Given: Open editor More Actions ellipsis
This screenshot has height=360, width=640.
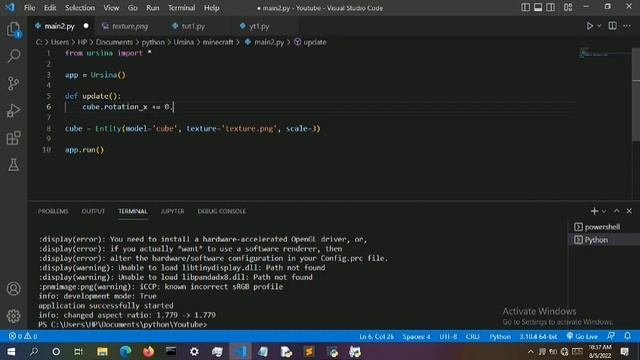Looking at the screenshot, I should [x=627, y=26].
